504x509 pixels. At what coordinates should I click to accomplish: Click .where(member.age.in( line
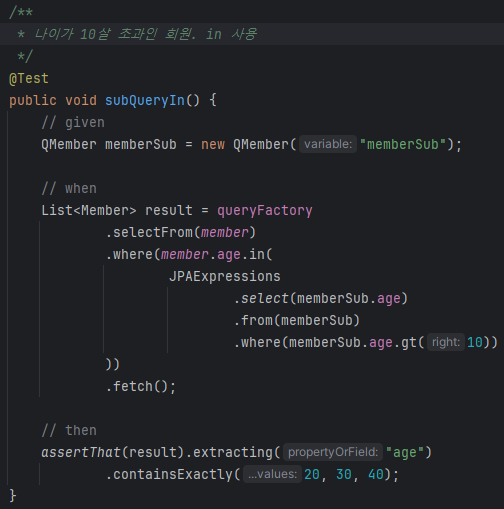pyautogui.click(x=189, y=254)
